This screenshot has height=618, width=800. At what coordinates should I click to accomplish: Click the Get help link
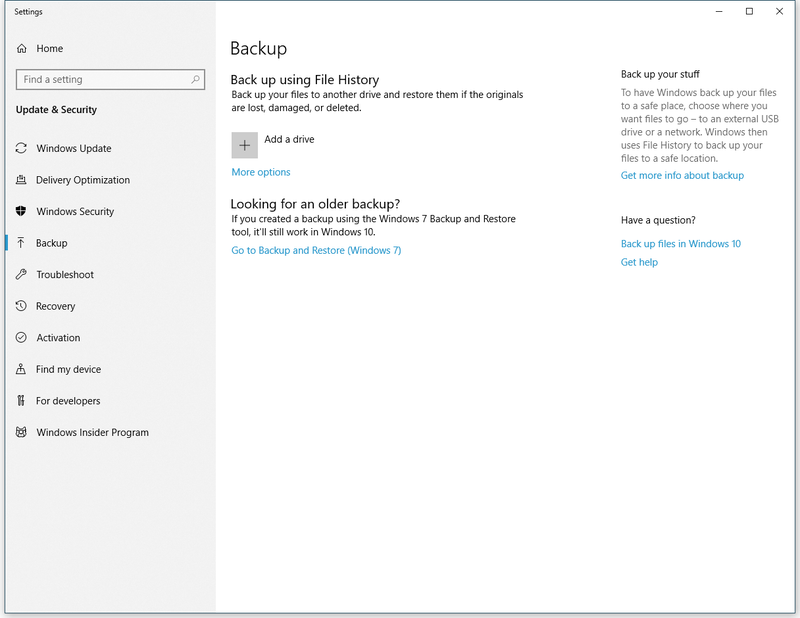tap(639, 262)
